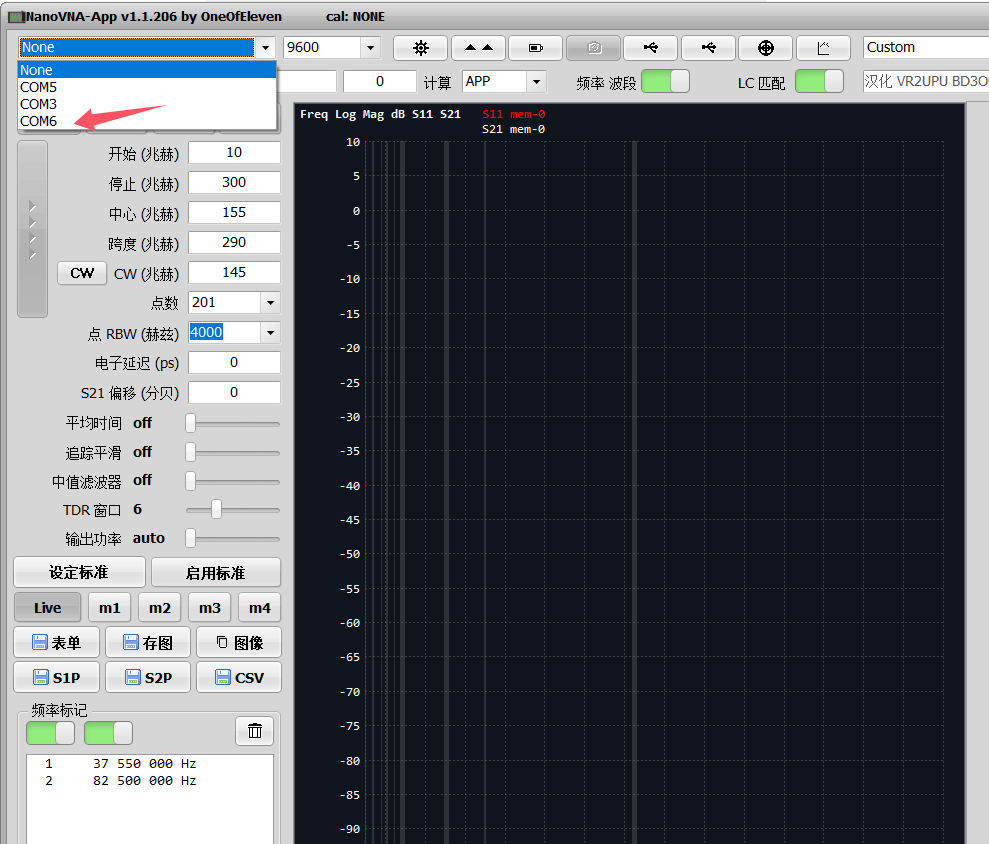Click the second USB connection button
The image size is (989, 844).
[x=708, y=48]
